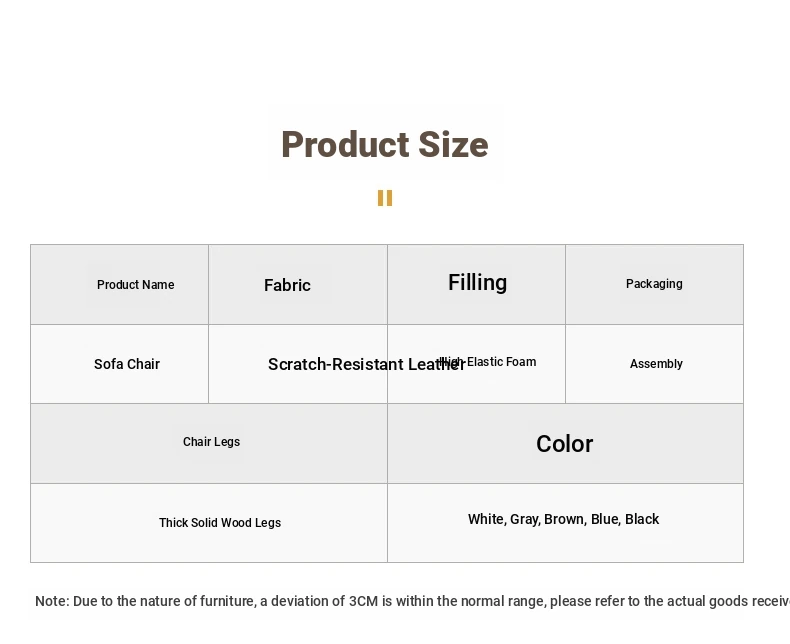Click the word "White" in the color list
This screenshot has height=644, width=790.
[486, 519]
